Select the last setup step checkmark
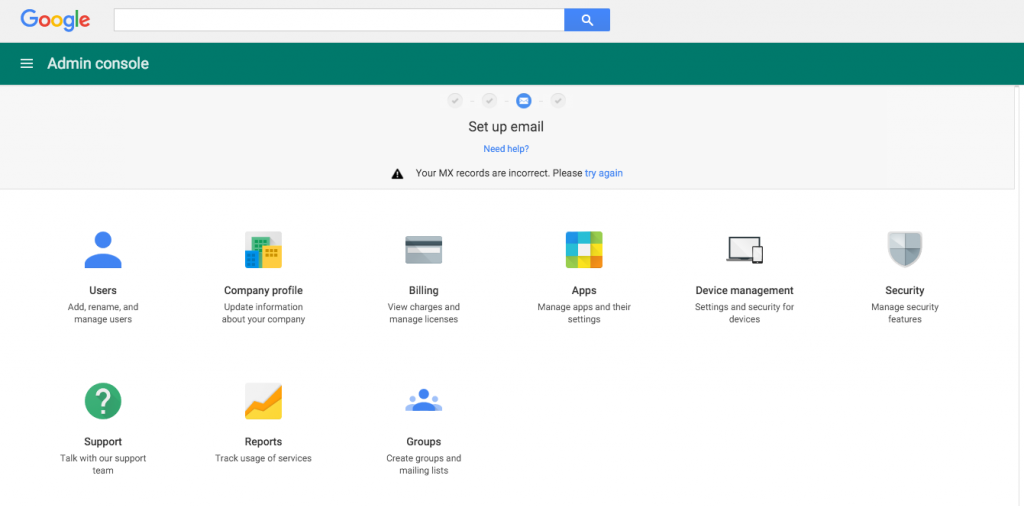Image resolution: width=1024 pixels, height=506 pixels. click(558, 101)
